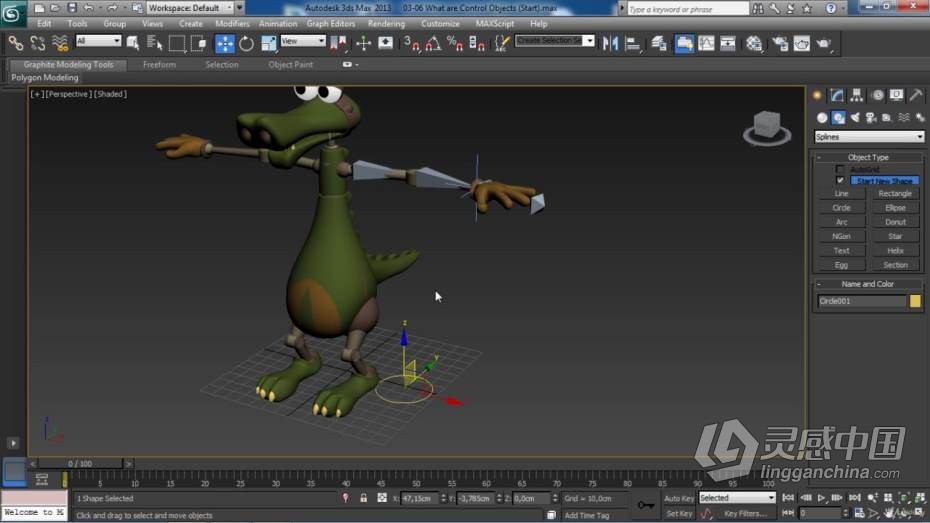Toggle the 3D Snaps icon
This screenshot has height=523, width=930.
[x=411, y=43]
